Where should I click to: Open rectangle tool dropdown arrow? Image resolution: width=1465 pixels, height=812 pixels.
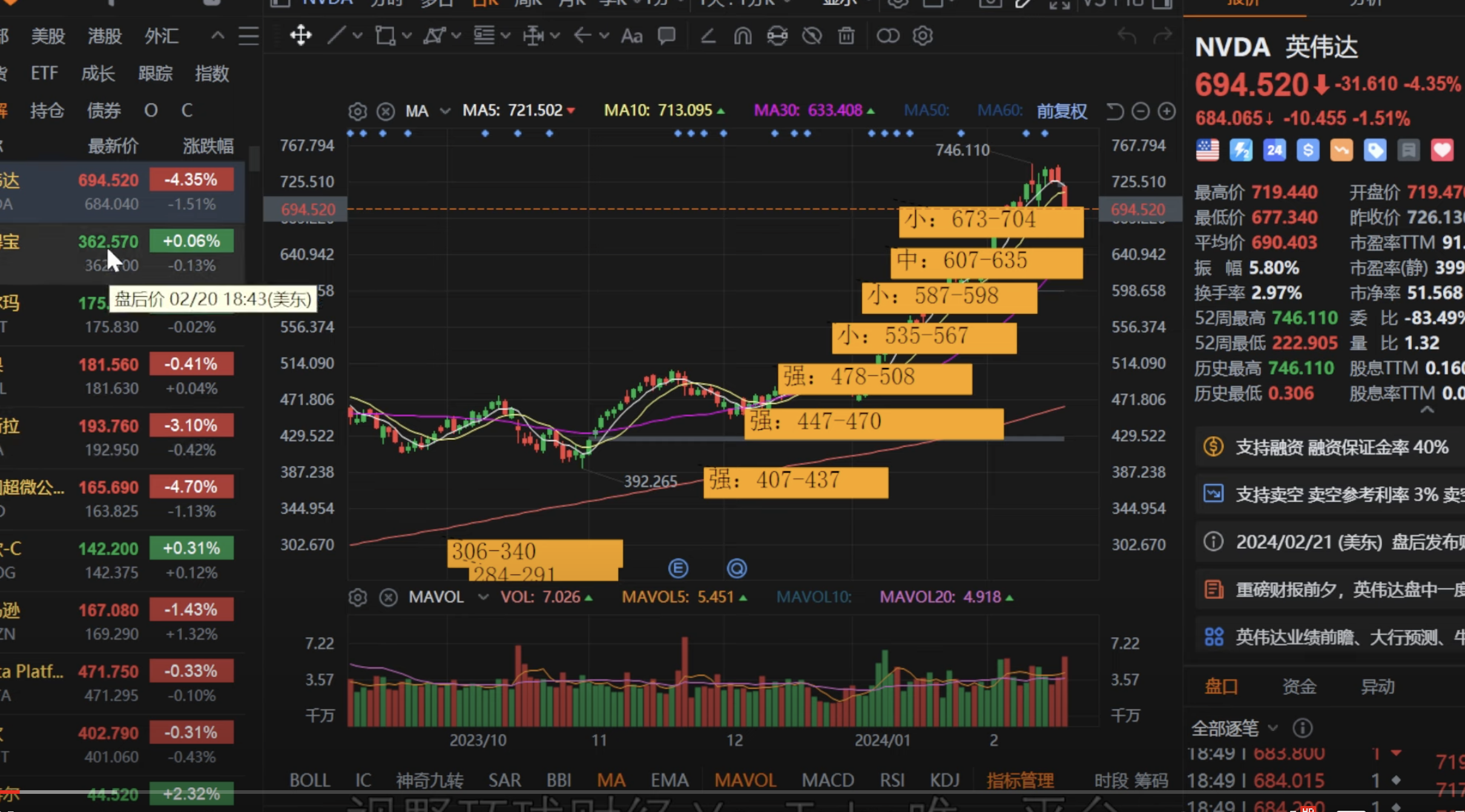pyautogui.click(x=407, y=36)
